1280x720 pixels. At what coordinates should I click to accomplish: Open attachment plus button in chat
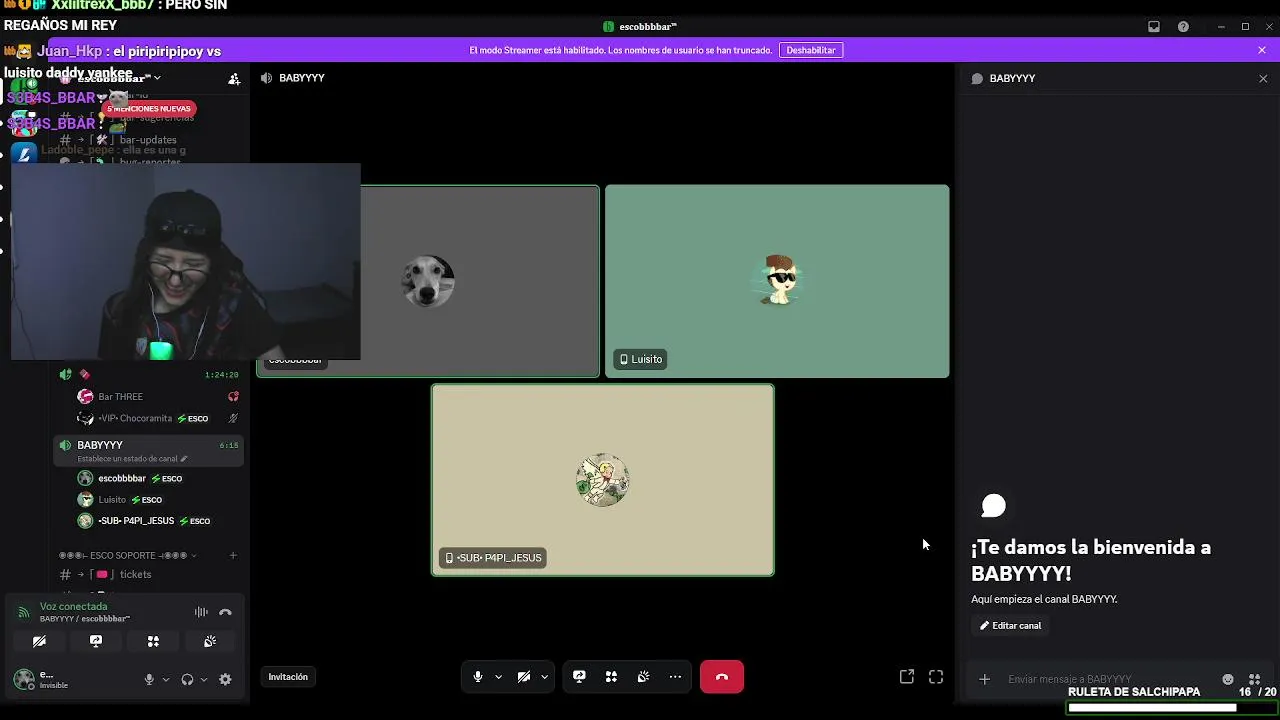point(984,679)
